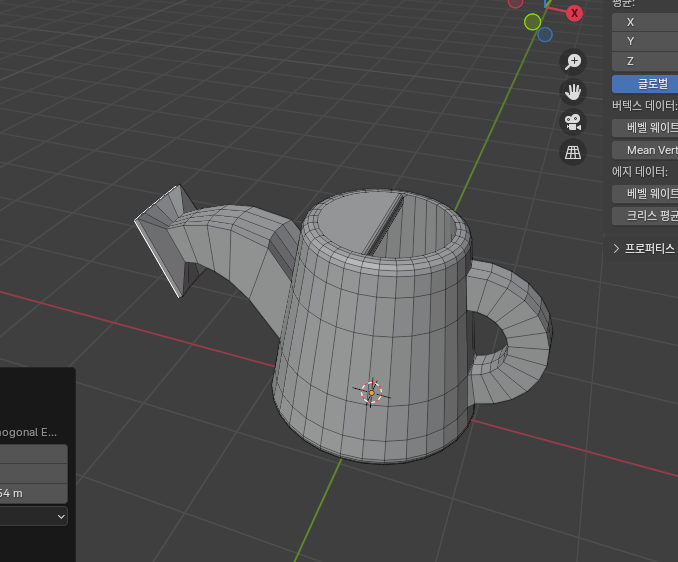
Task: Click the red X axis gizmo handle
Action: [574, 13]
